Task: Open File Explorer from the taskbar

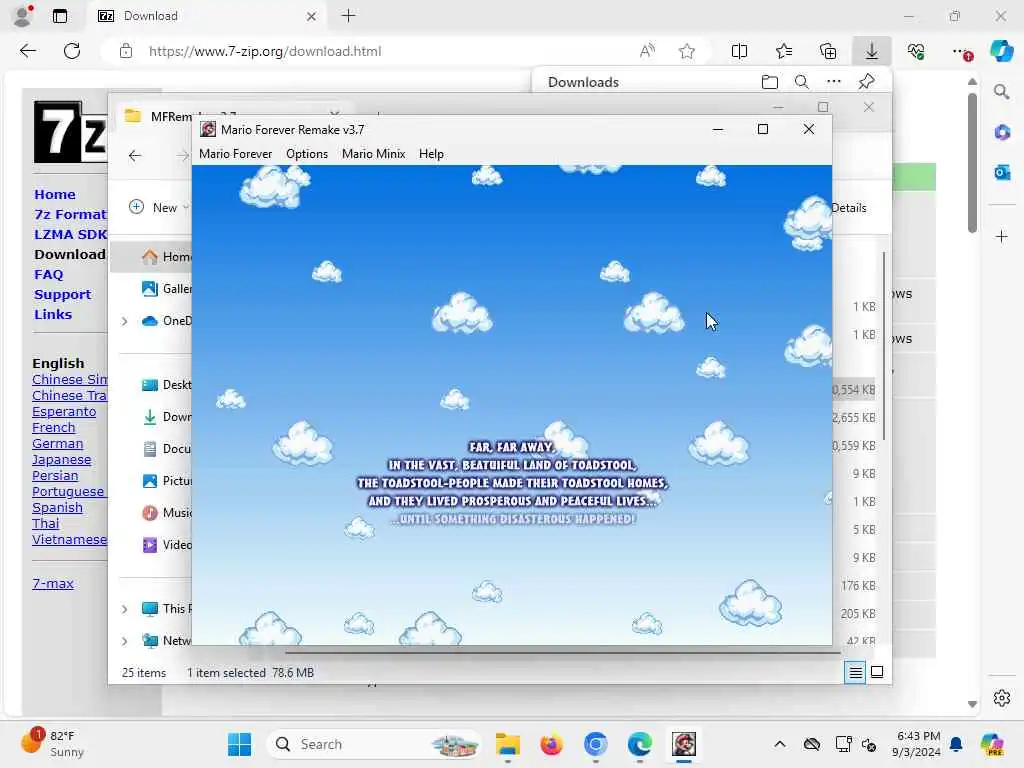Action: [507, 744]
